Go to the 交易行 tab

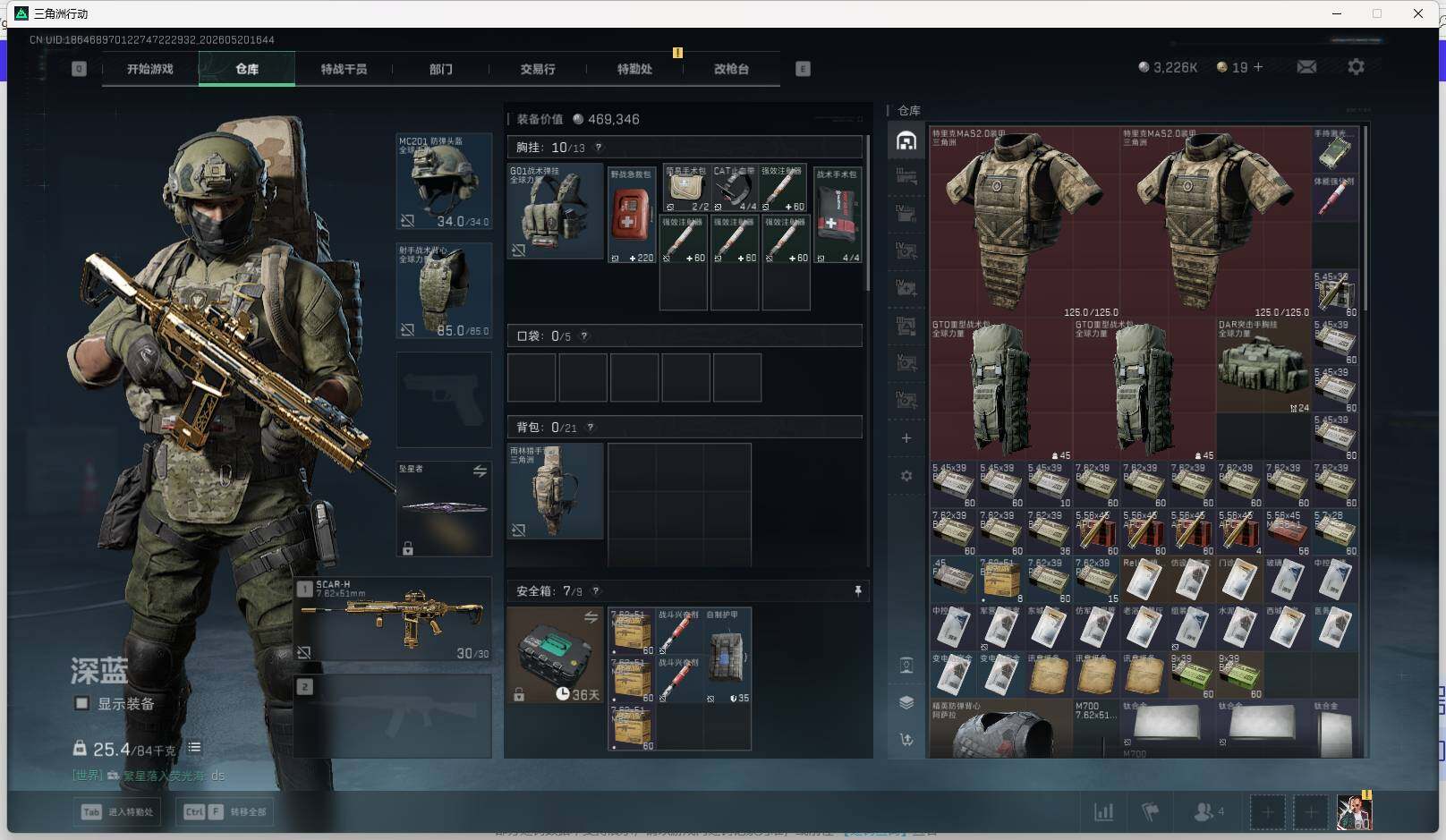tap(538, 69)
